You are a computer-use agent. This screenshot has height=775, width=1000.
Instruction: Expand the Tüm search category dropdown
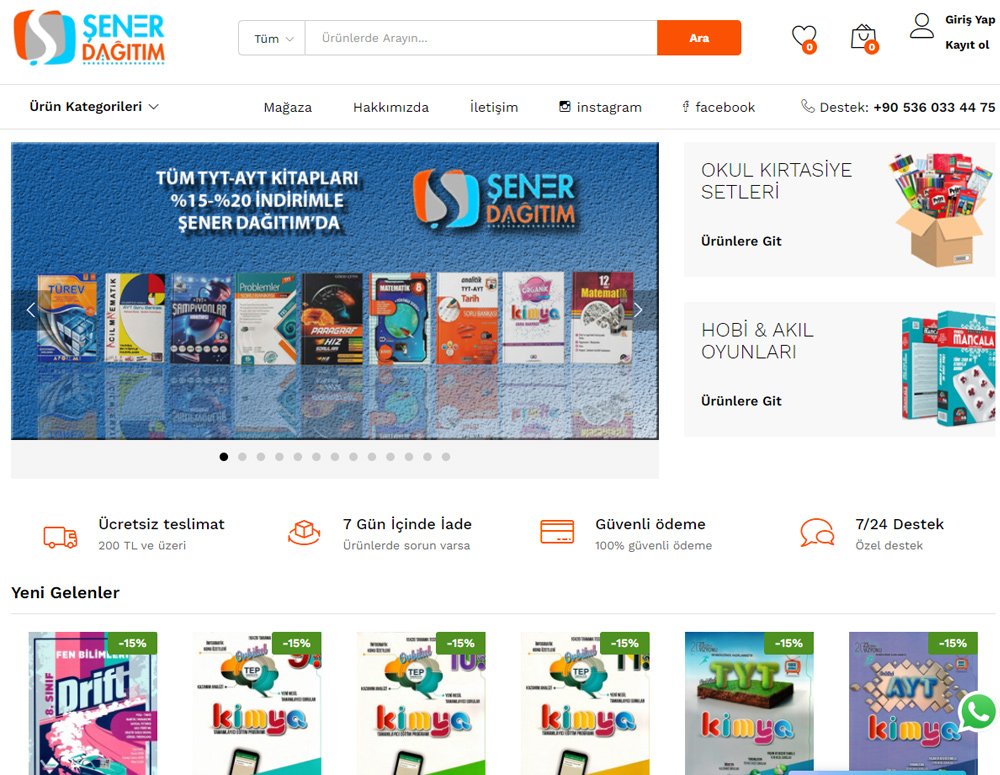point(272,38)
